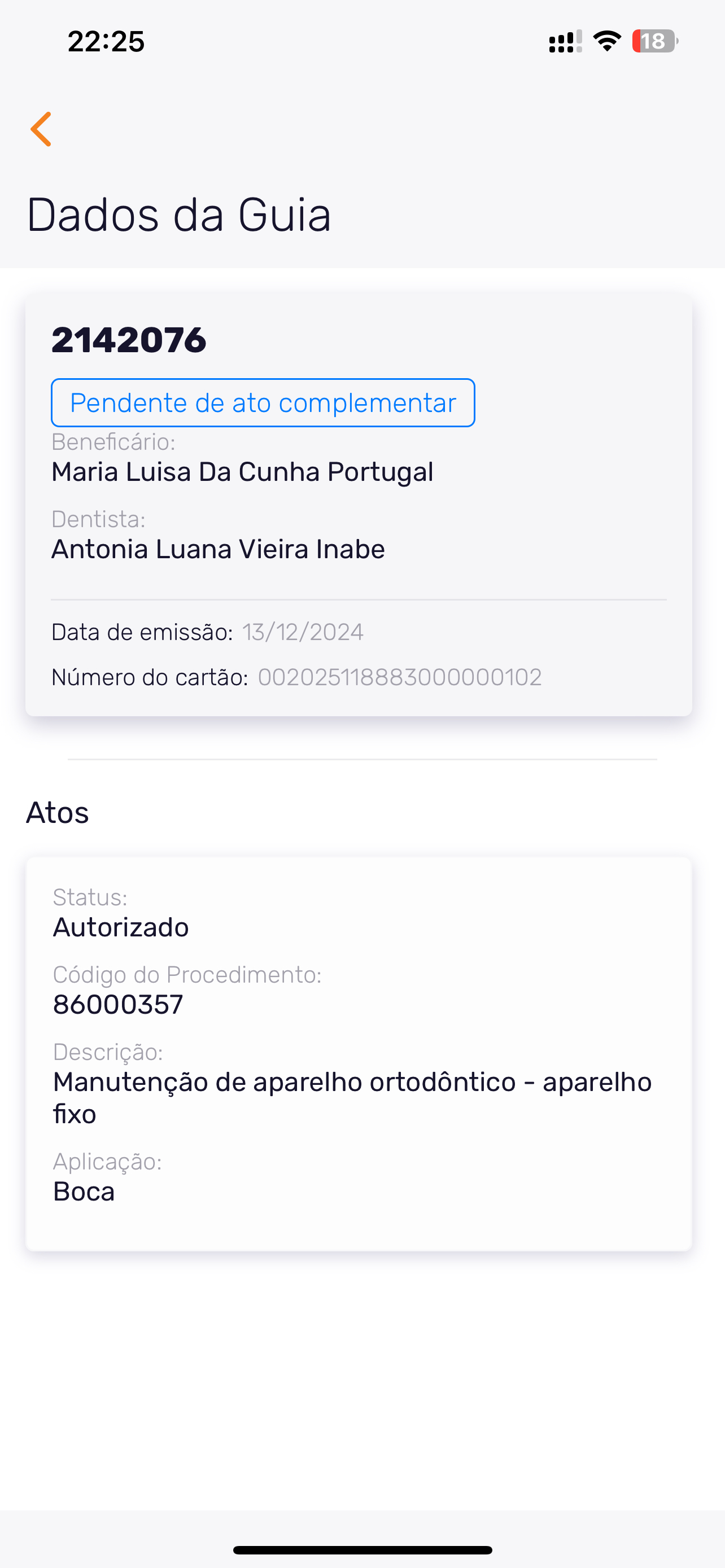
Task: Tap dentist name Antonia Luana Vieira Inabe
Action: coord(218,549)
